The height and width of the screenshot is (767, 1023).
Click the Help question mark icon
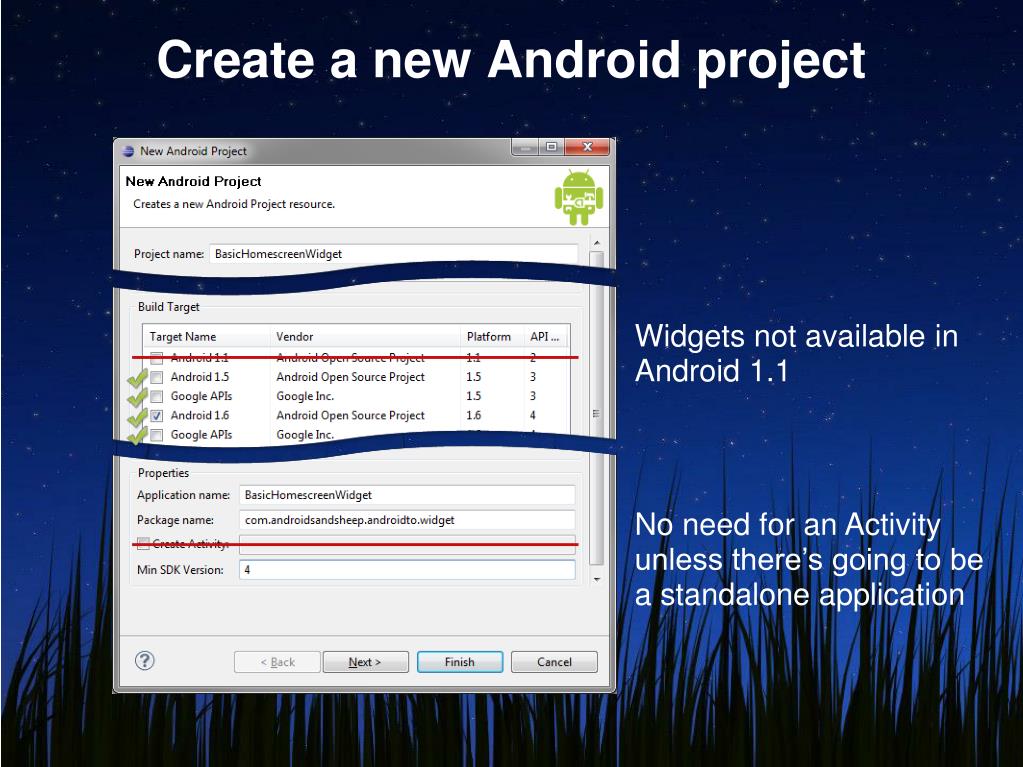pos(144,661)
